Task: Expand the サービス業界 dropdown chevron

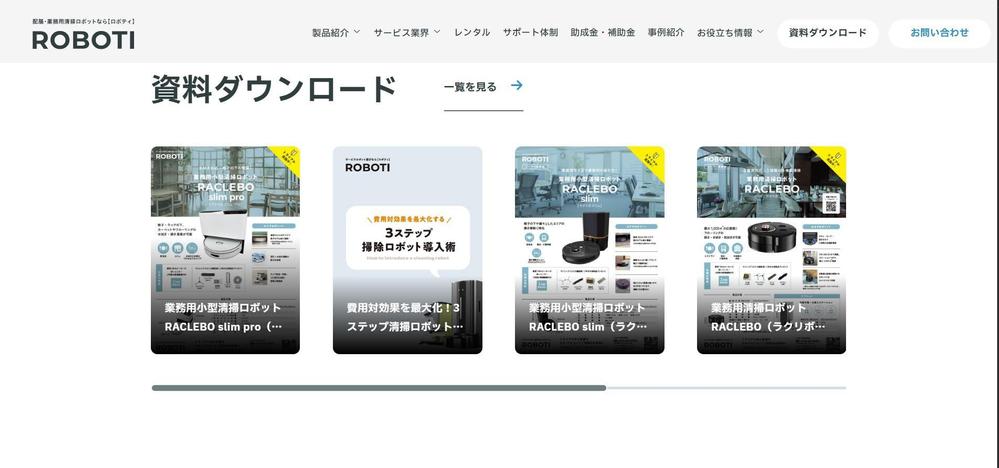Action: click(437, 32)
